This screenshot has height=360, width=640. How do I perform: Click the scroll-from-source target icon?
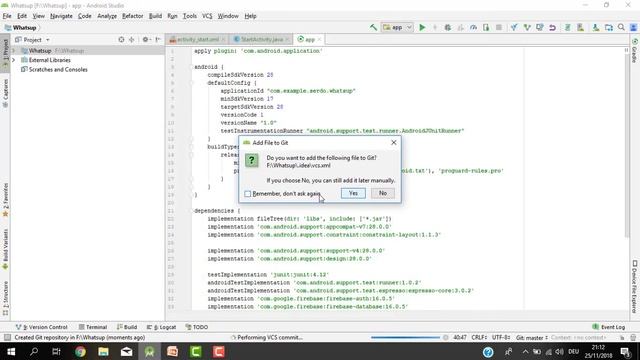point(121,40)
